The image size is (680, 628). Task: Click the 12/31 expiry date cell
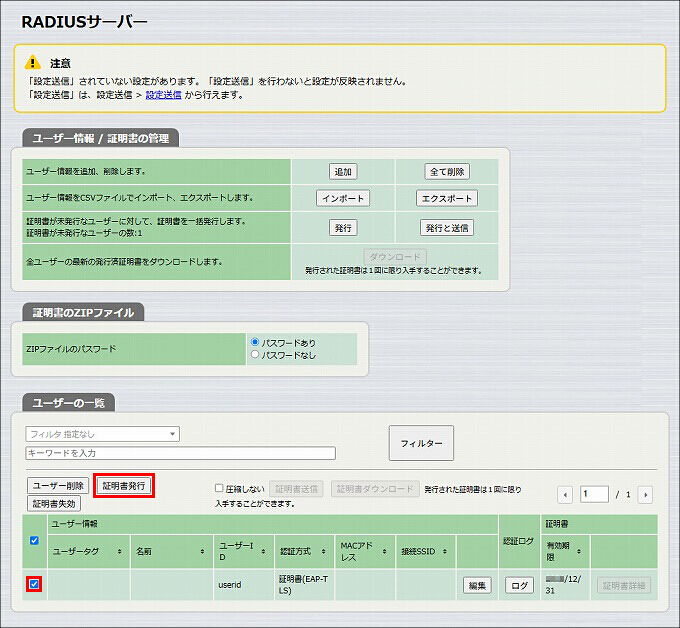click(564, 584)
